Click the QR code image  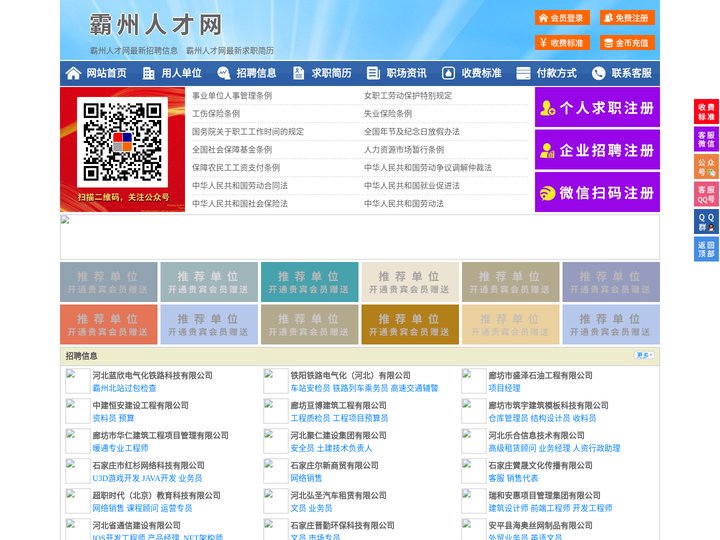coord(122,142)
